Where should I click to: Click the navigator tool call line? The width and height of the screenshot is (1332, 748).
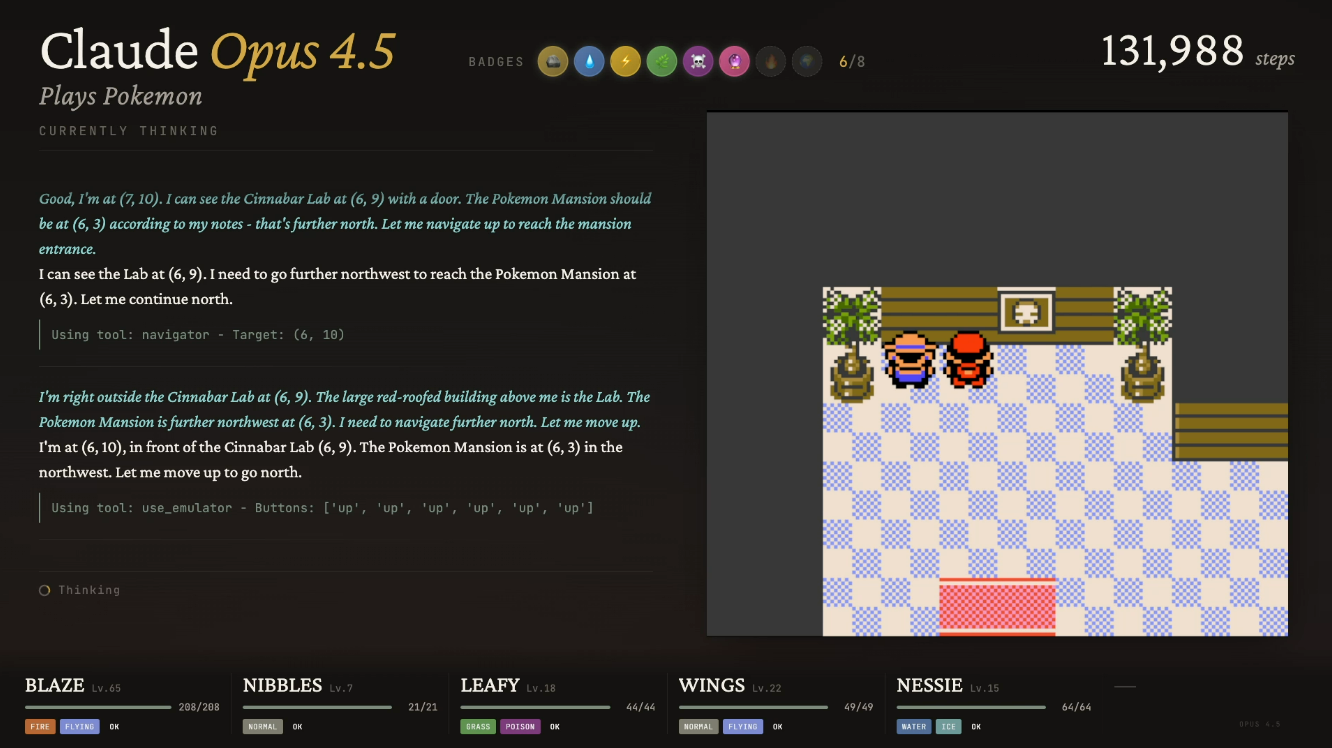click(x=198, y=335)
